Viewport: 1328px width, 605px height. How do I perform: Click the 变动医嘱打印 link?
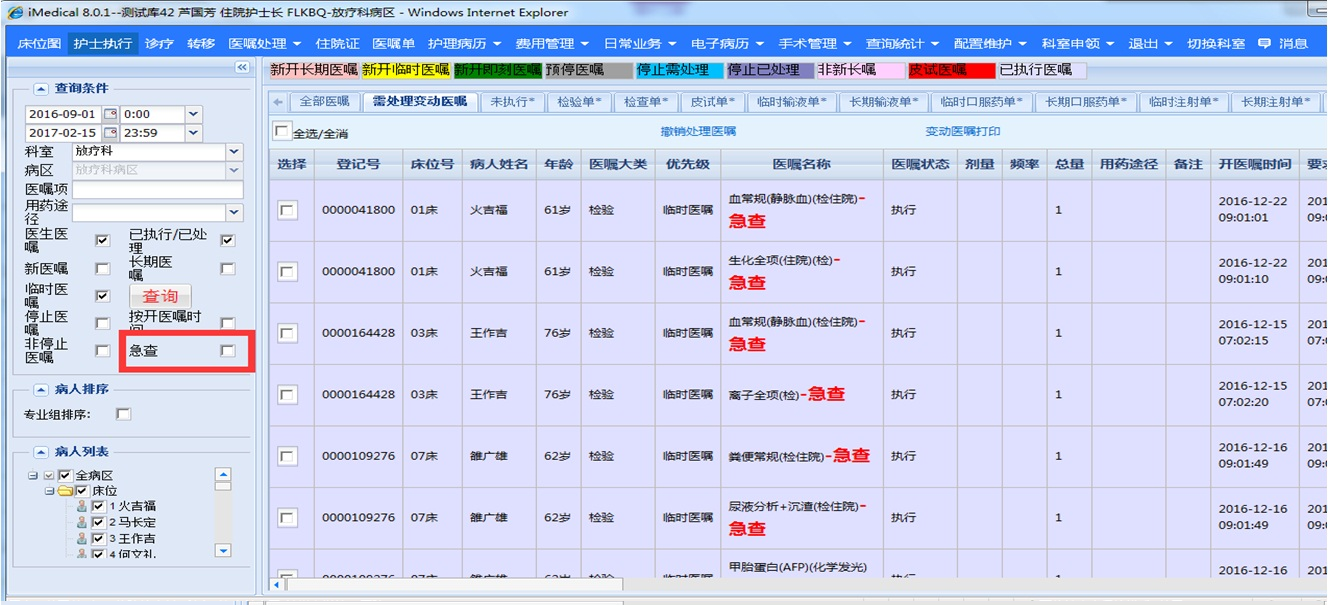click(962, 132)
